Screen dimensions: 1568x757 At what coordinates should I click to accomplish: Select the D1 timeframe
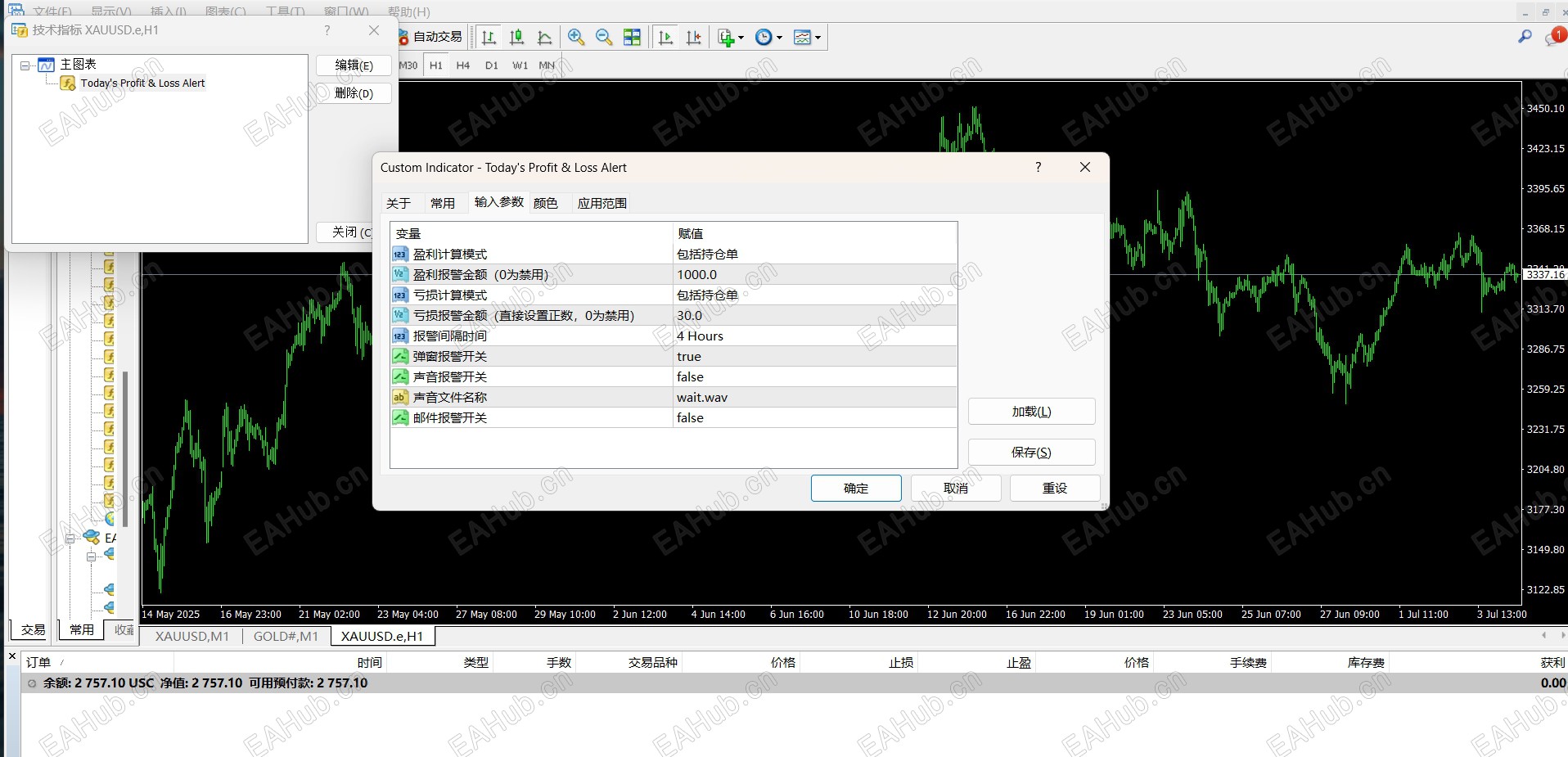[492, 65]
